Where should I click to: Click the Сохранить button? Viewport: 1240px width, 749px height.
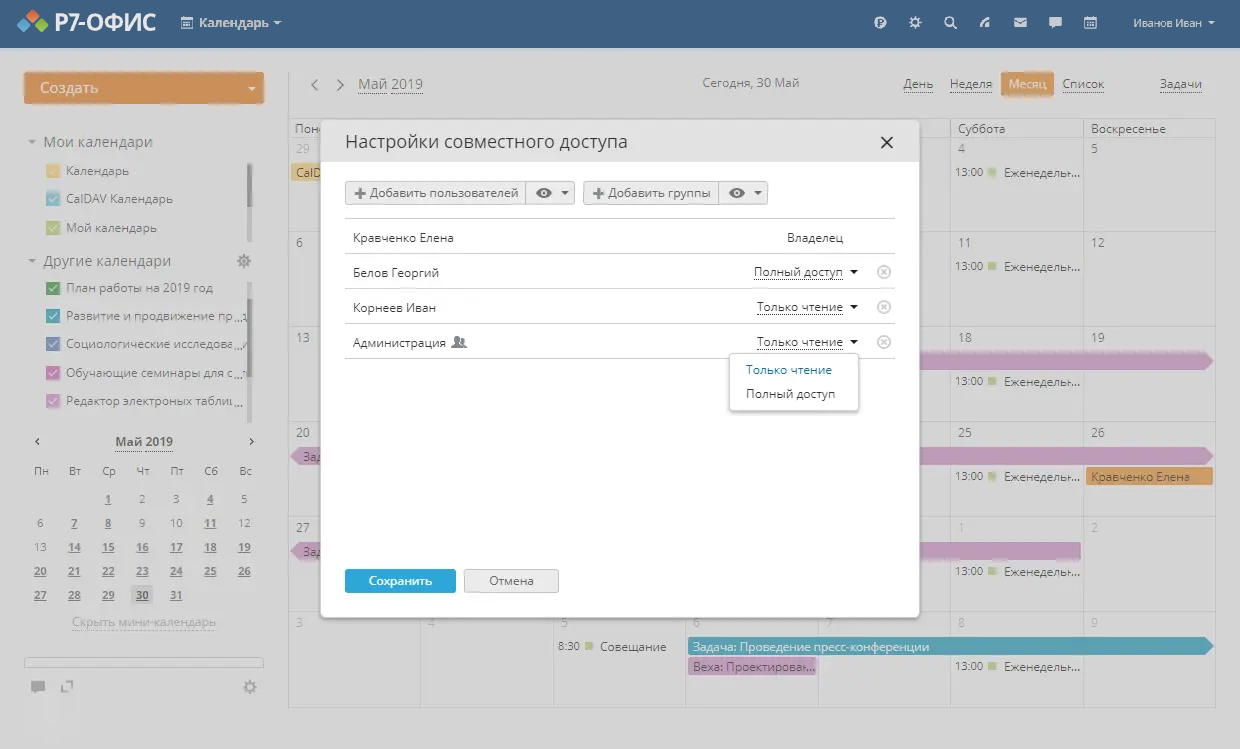400,581
